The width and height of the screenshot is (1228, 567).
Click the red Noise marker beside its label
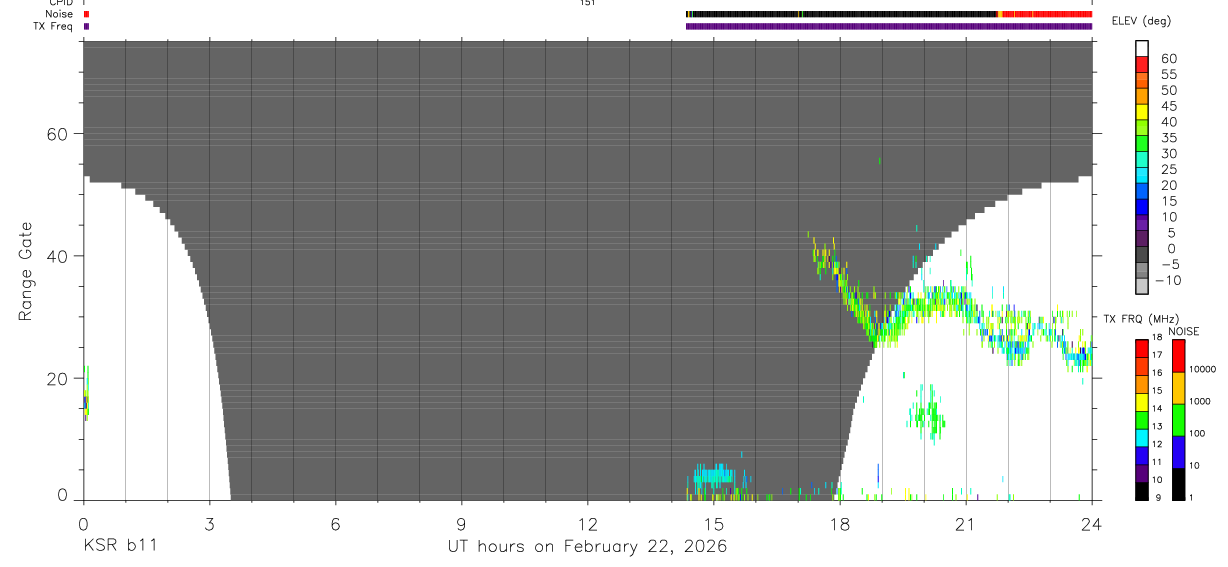pos(86,14)
